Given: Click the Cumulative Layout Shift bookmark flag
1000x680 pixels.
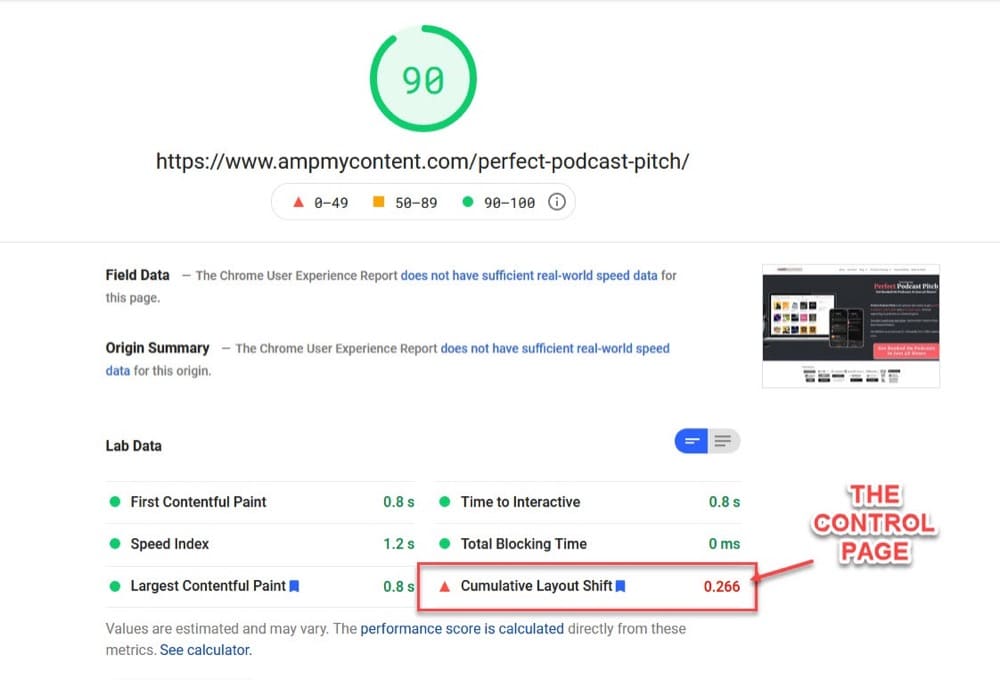Looking at the screenshot, I should pyautogui.click(x=620, y=586).
